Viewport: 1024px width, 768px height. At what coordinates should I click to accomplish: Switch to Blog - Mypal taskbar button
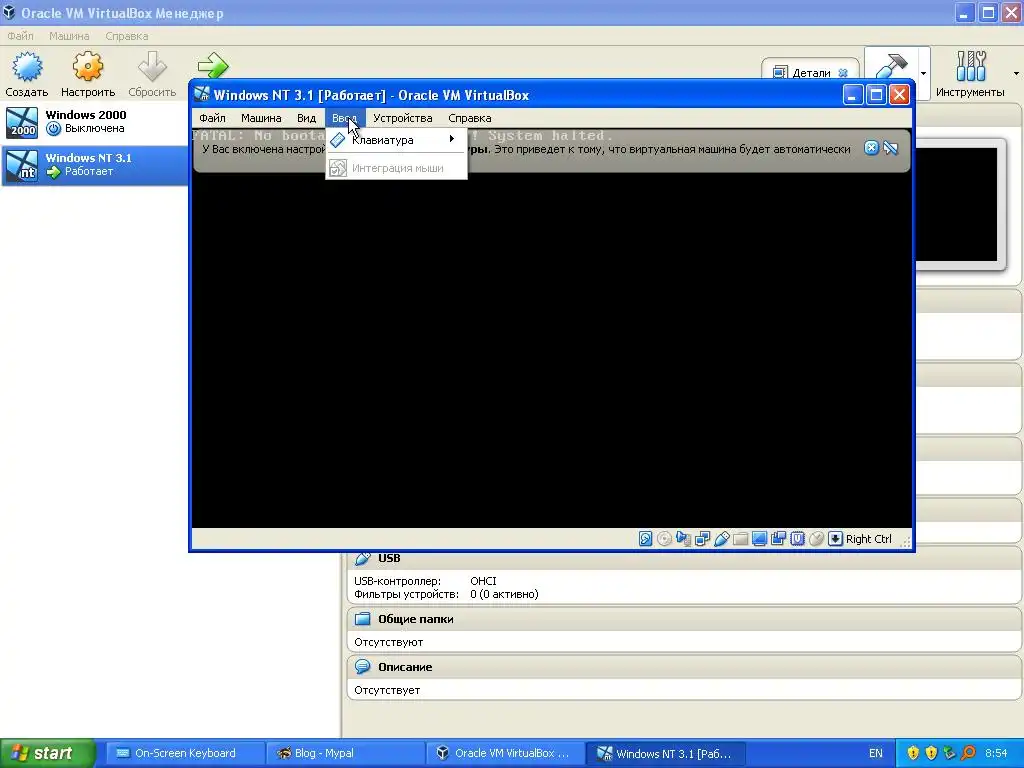click(x=344, y=753)
